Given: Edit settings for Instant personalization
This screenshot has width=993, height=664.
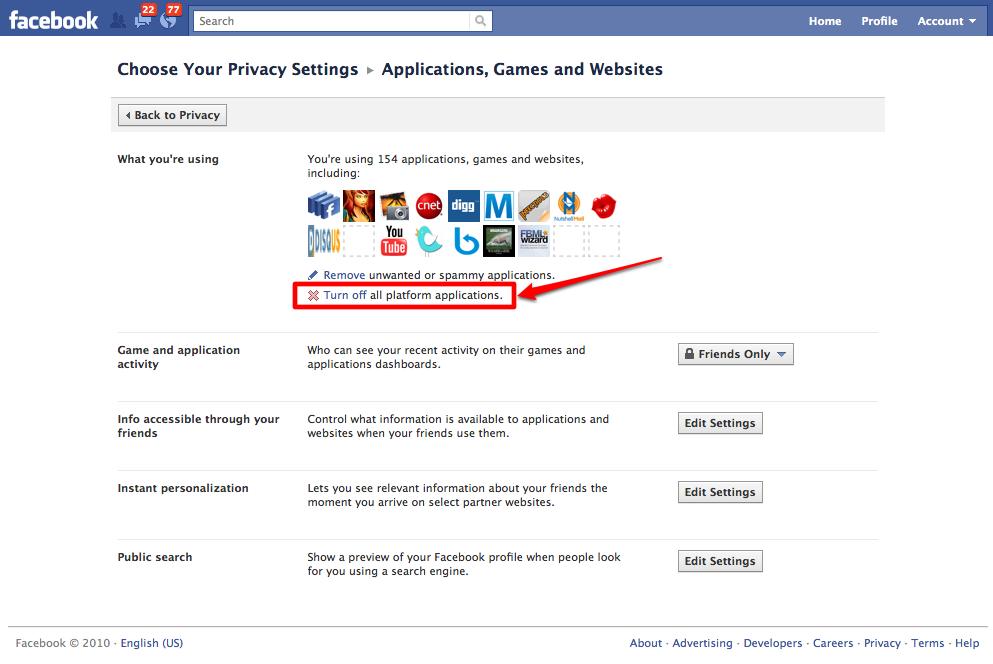Looking at the screenshot, I should point(720,492).
